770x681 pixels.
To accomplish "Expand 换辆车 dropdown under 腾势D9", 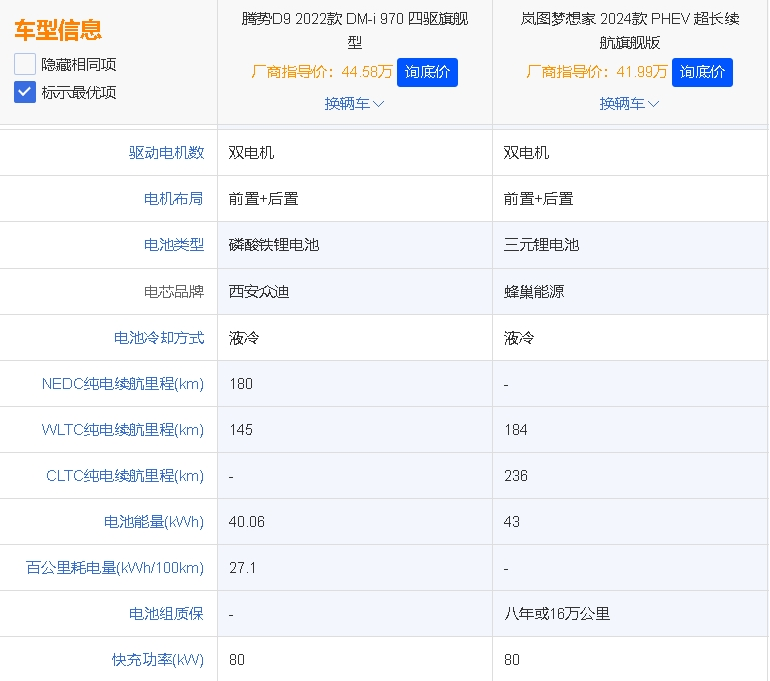I will (354, 104).
